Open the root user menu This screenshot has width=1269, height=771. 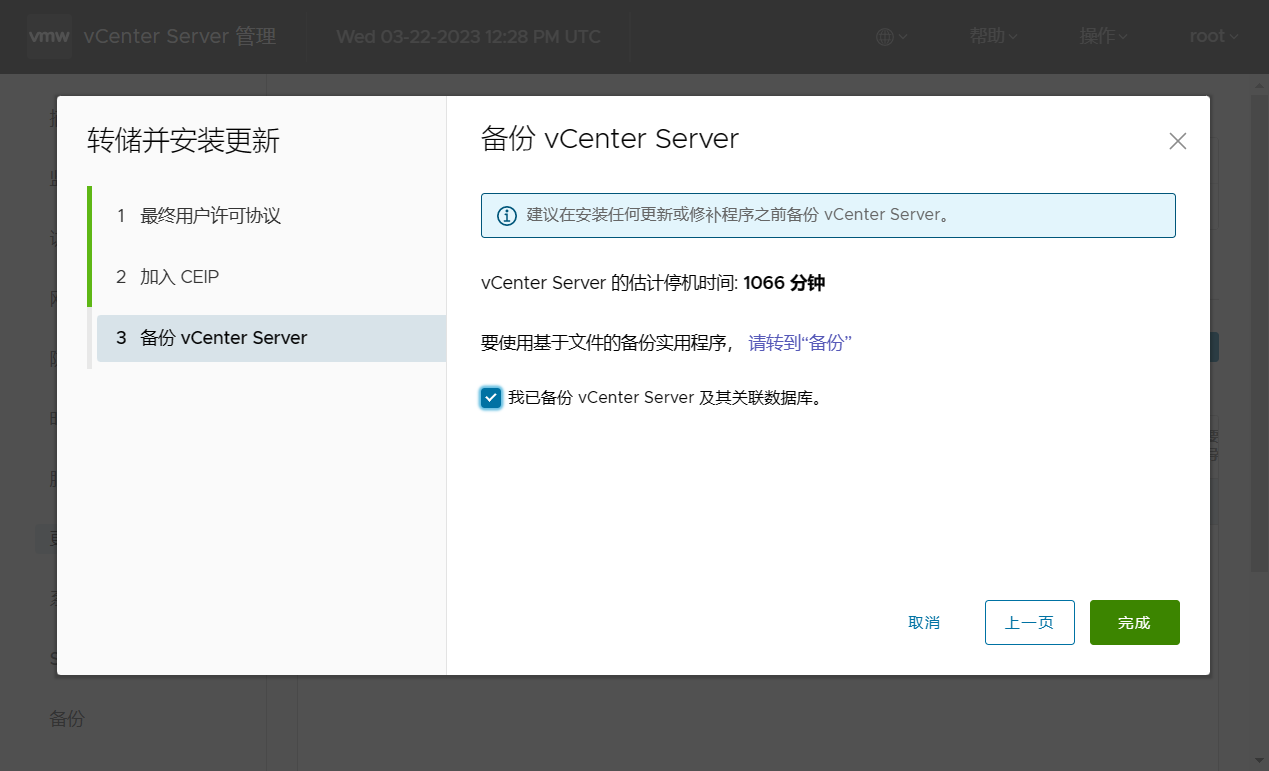(x=1213, y=37)
